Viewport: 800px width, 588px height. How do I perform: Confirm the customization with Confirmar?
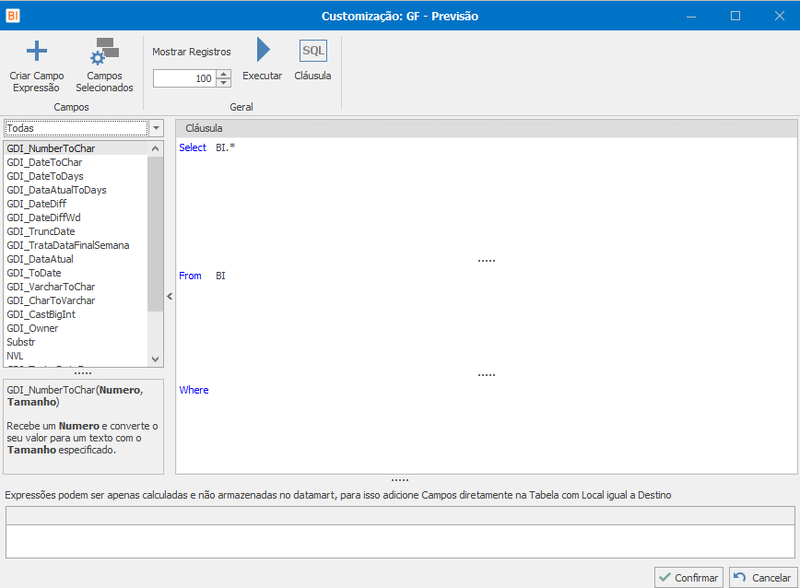pos(689,577)
